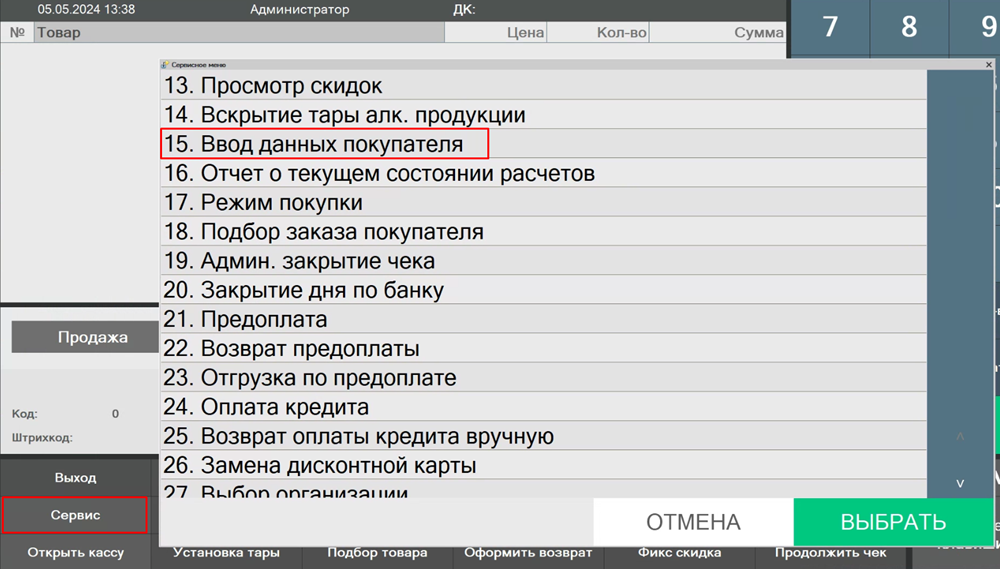Close the Сервисное меню dialog window

pyautogui.click(x=988, y=64)
